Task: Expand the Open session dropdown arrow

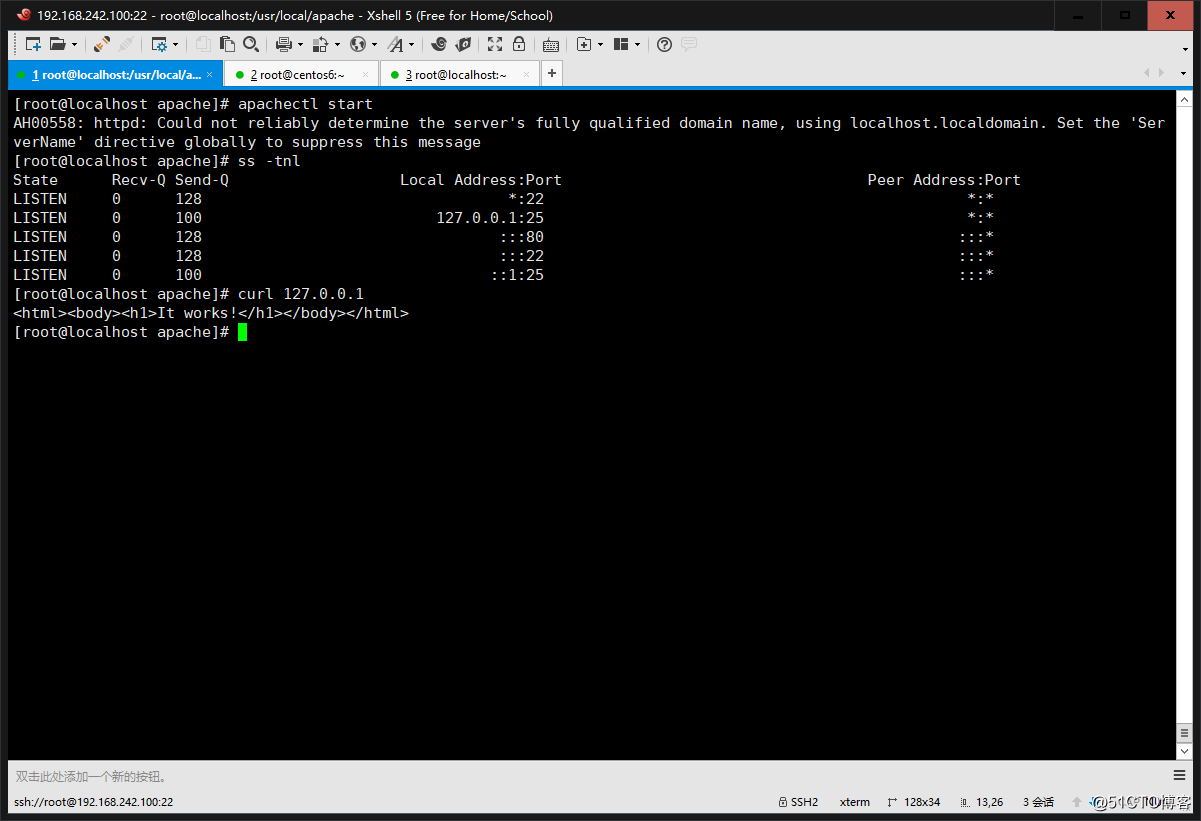Action: pyautogui.click(x=74, y=44)
